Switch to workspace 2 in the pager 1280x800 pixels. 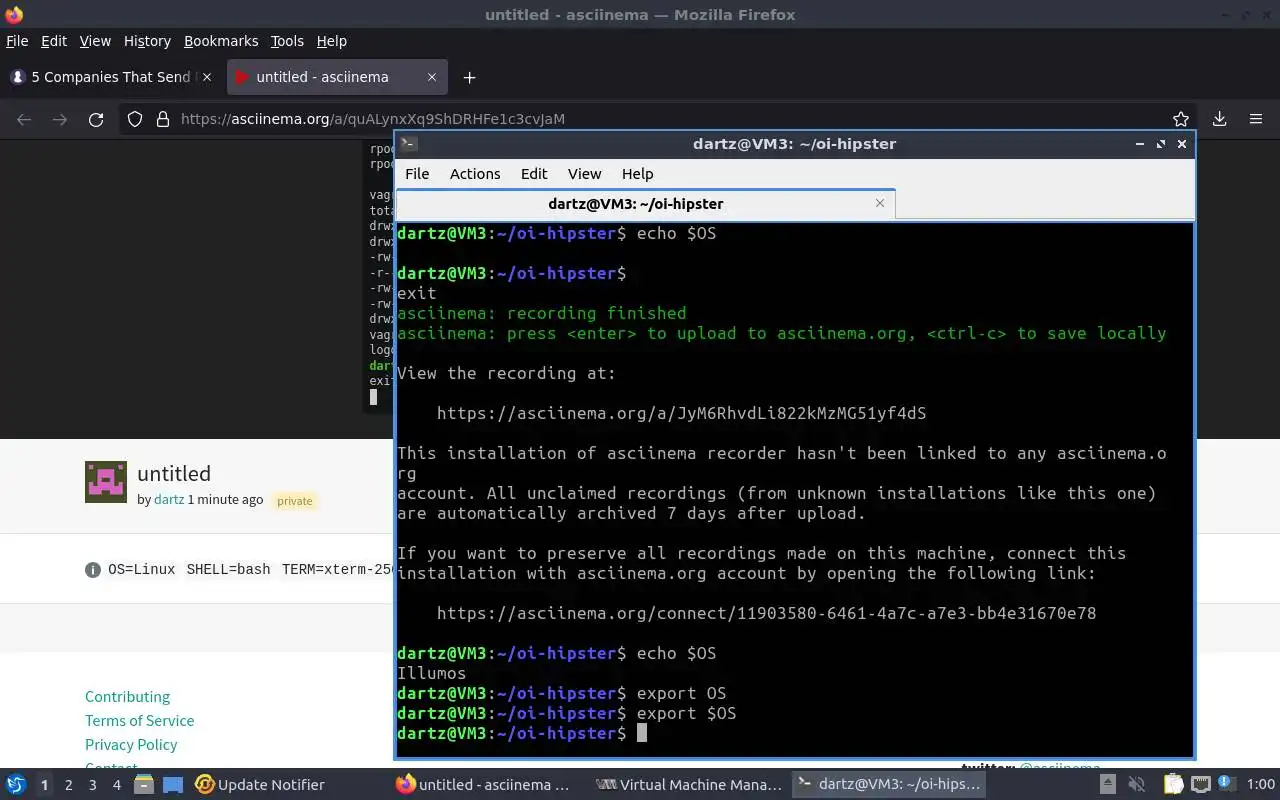click(x=68, y=785)
